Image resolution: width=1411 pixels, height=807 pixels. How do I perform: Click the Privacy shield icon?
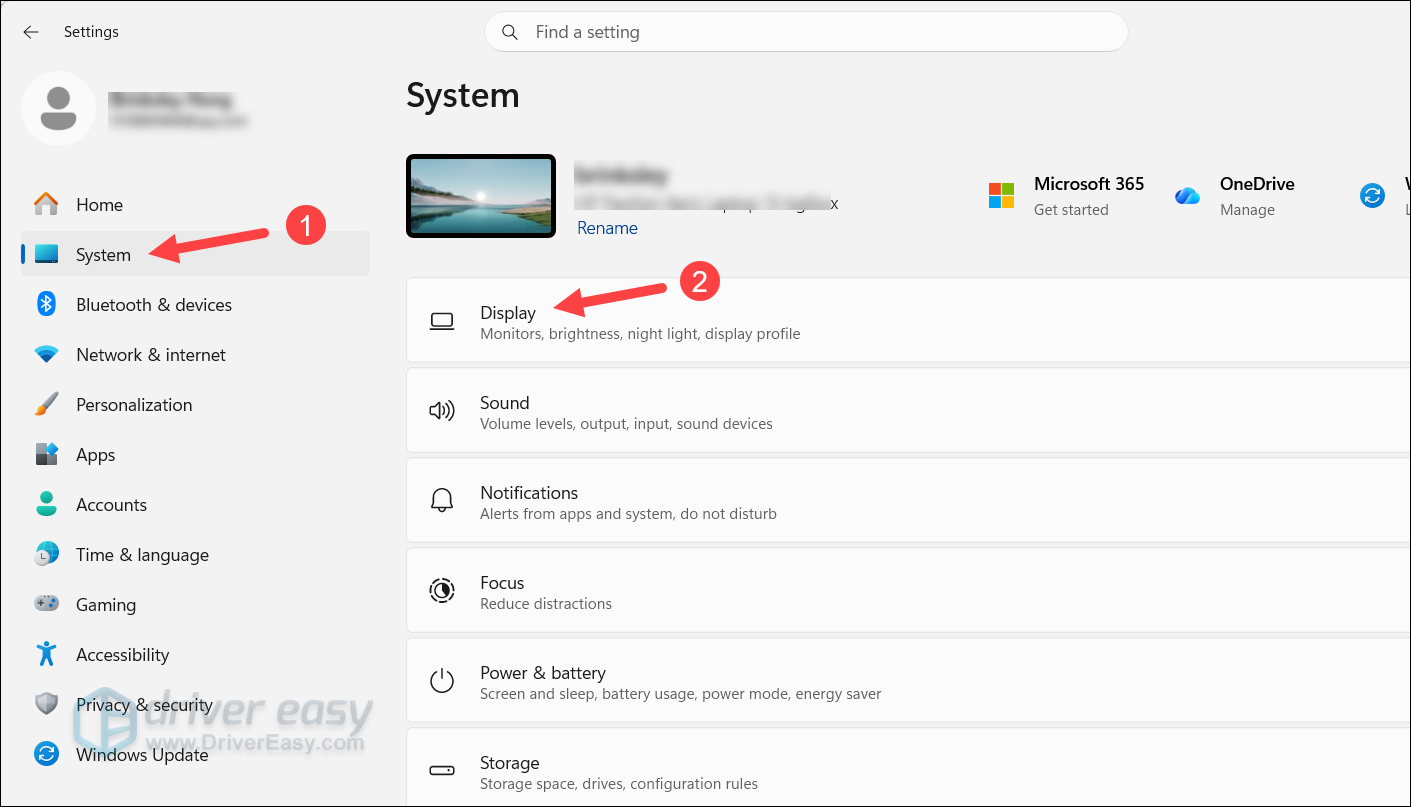click(x=46, y=704)
